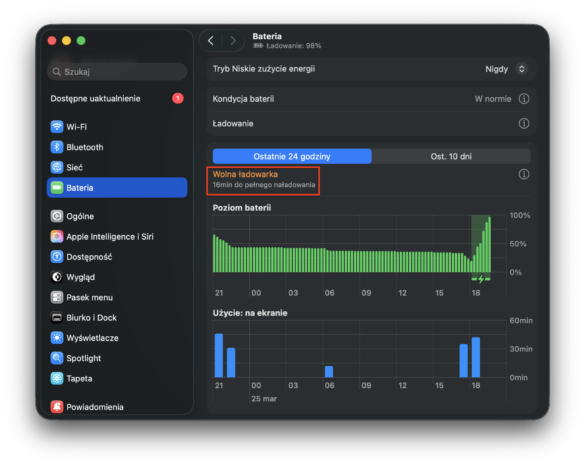Open Tryb Niskie zużycie energii popup Nigdy
Screen dimensions: 585x467
click(506, 69)
